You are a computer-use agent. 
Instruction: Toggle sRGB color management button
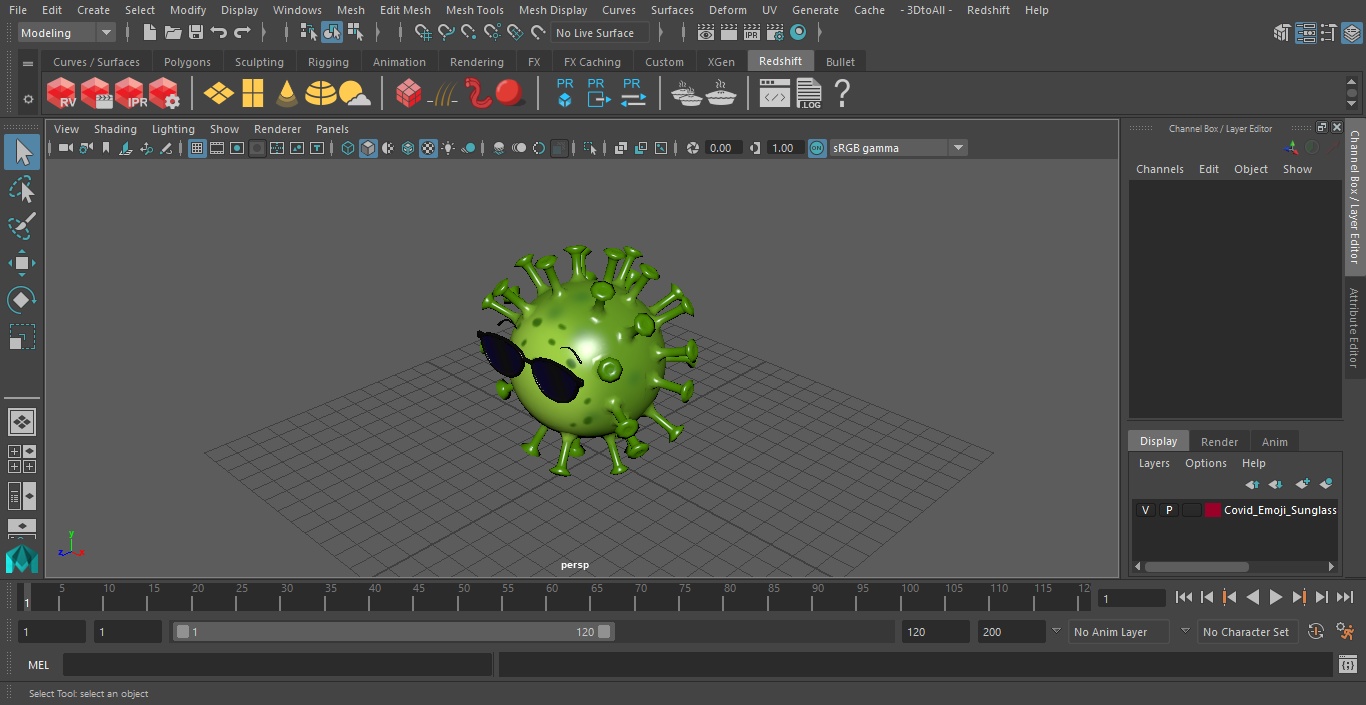click(817, 148)
